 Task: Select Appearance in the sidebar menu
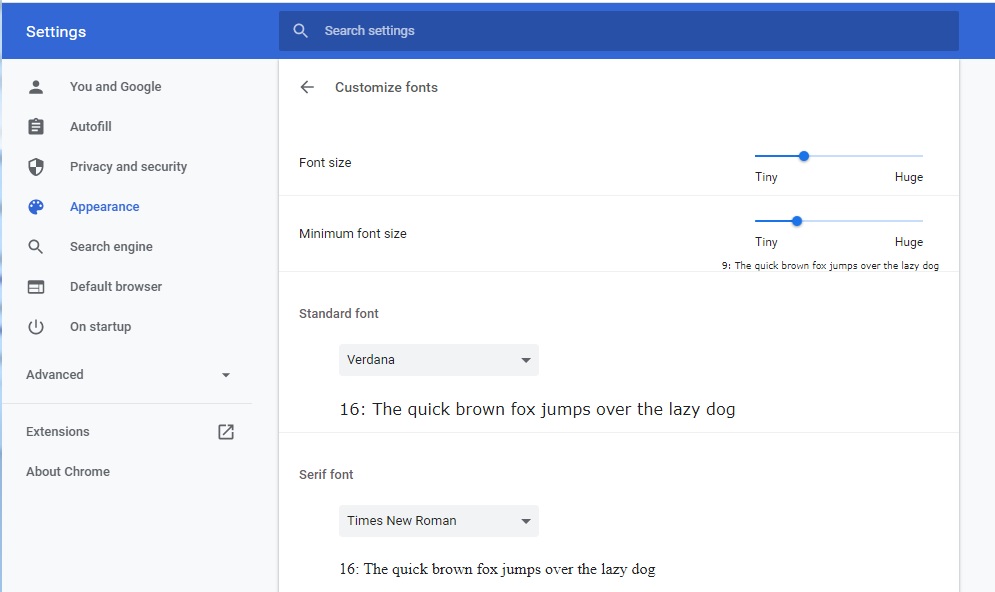point(105,207)
